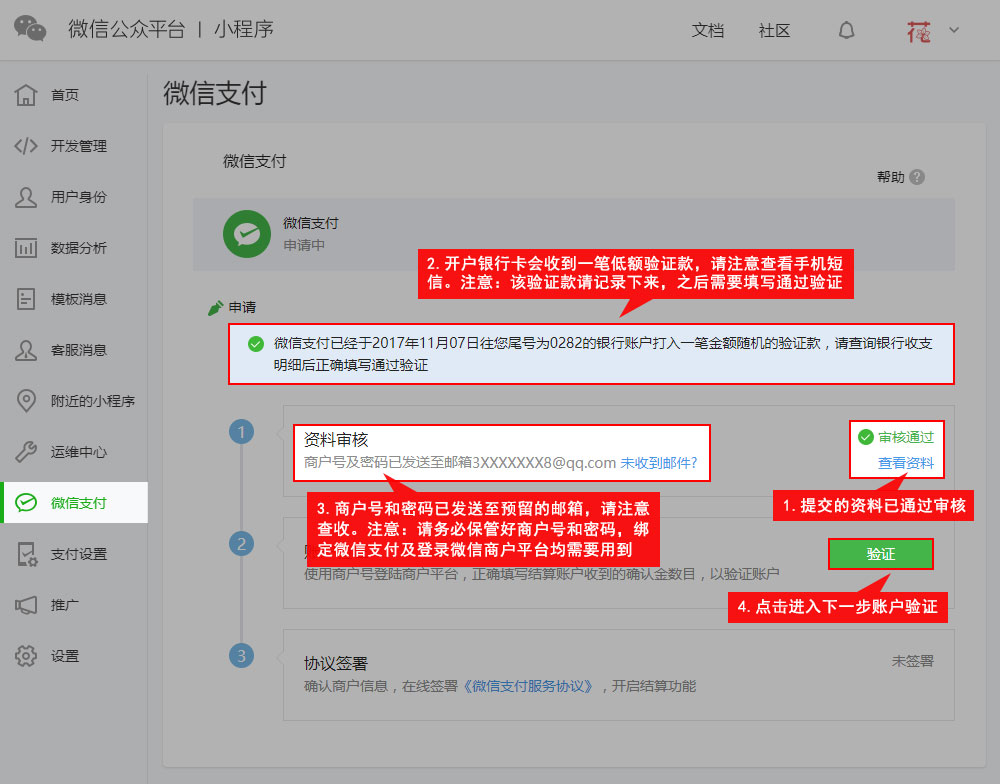Image resolution: width=1000 pixels, height=784 pixels.
Task: Open the notification bell icon
Action: (x=846, y=30)
